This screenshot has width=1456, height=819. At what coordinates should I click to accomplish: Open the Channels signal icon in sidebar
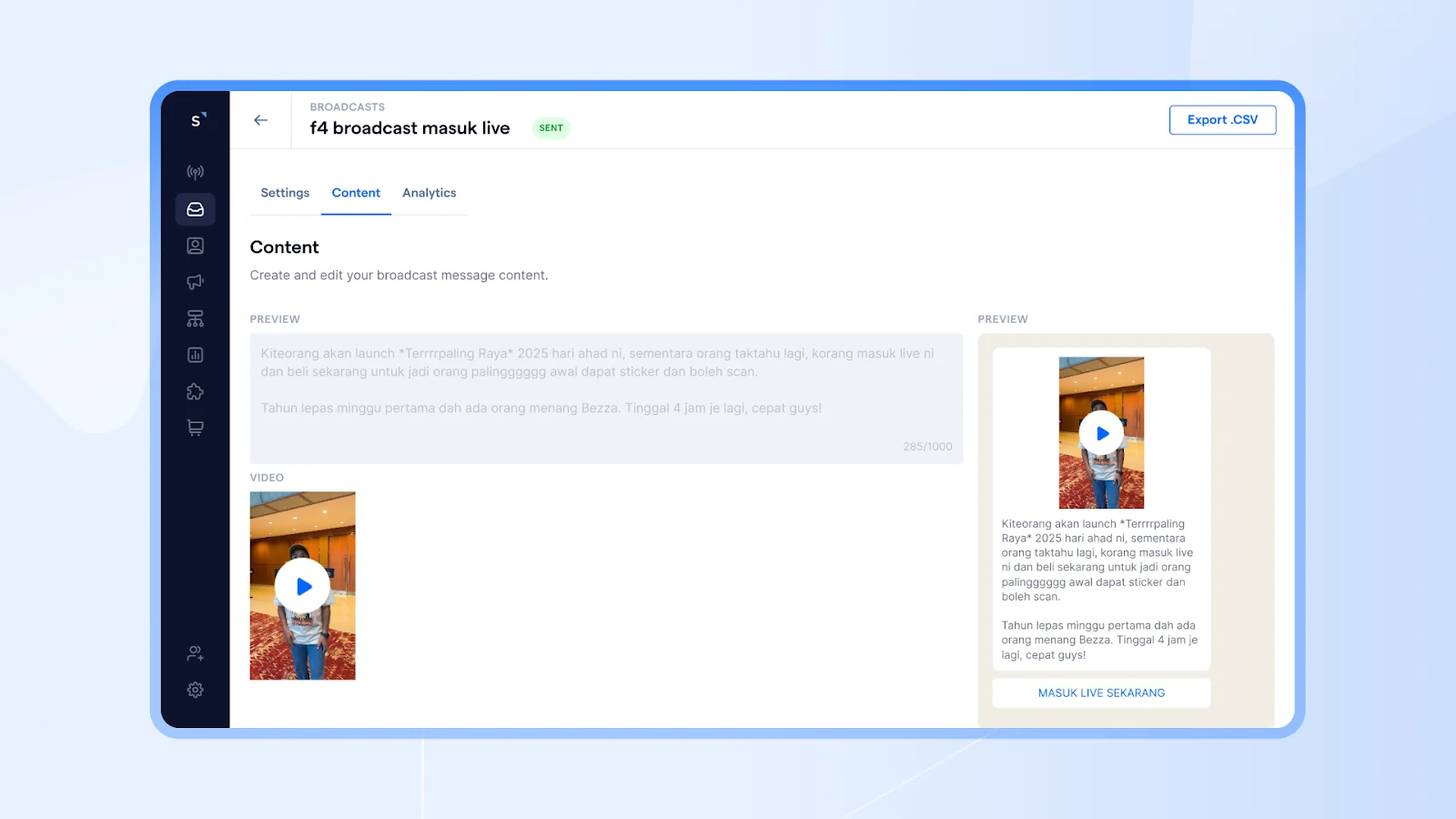pyautogui.click(x=196, y=172)
